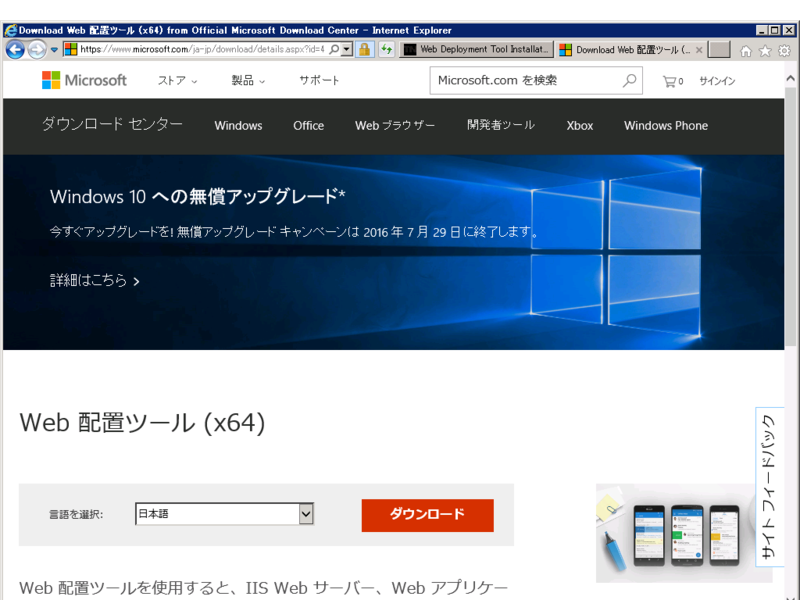Go back with the IE back arrow

[15, 49]
